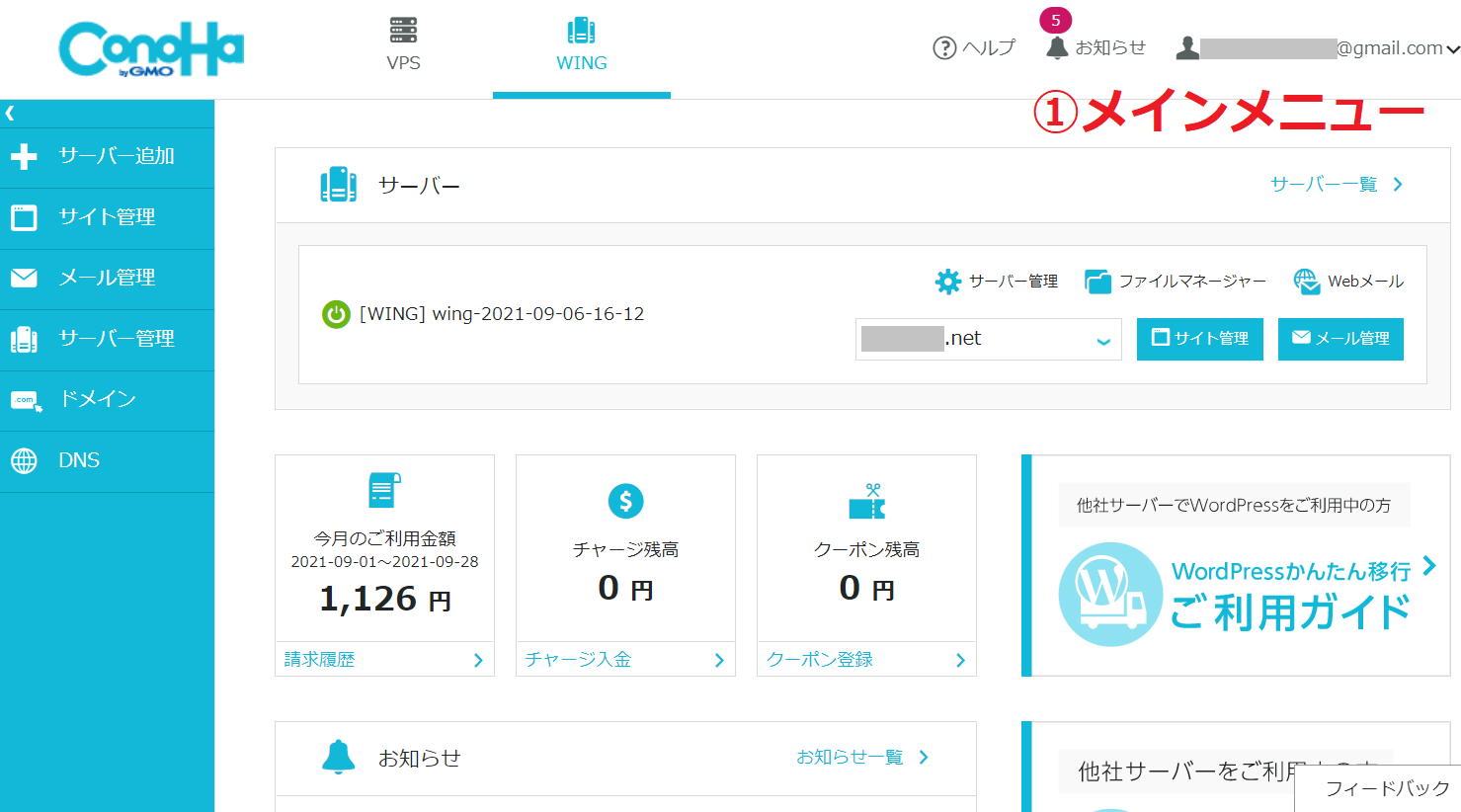Click the monthly amount 1,126 円
Screen dimensions: 1461x812
pyautogui.click(x=385, y=599)
